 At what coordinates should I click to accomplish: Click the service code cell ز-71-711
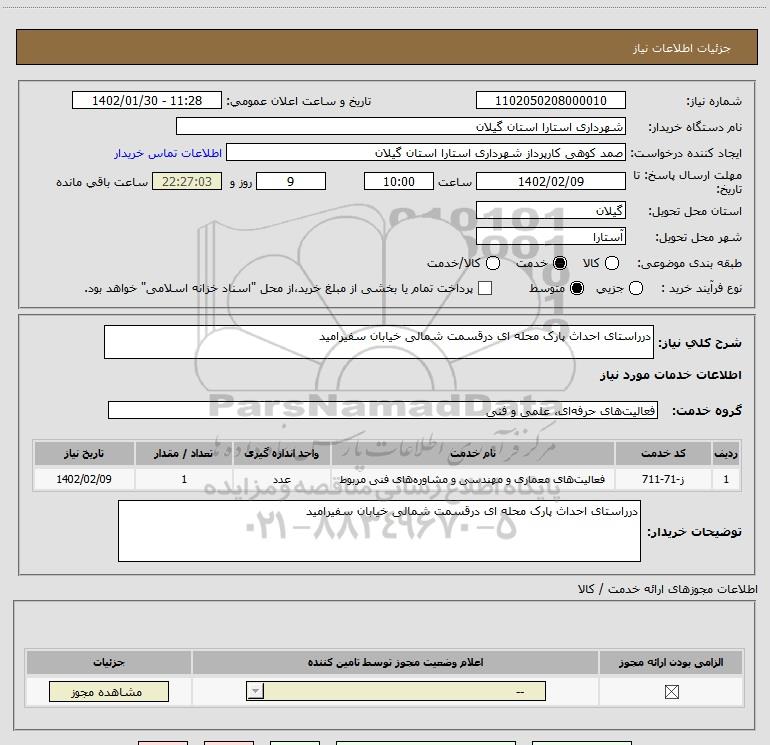[663, 479]
